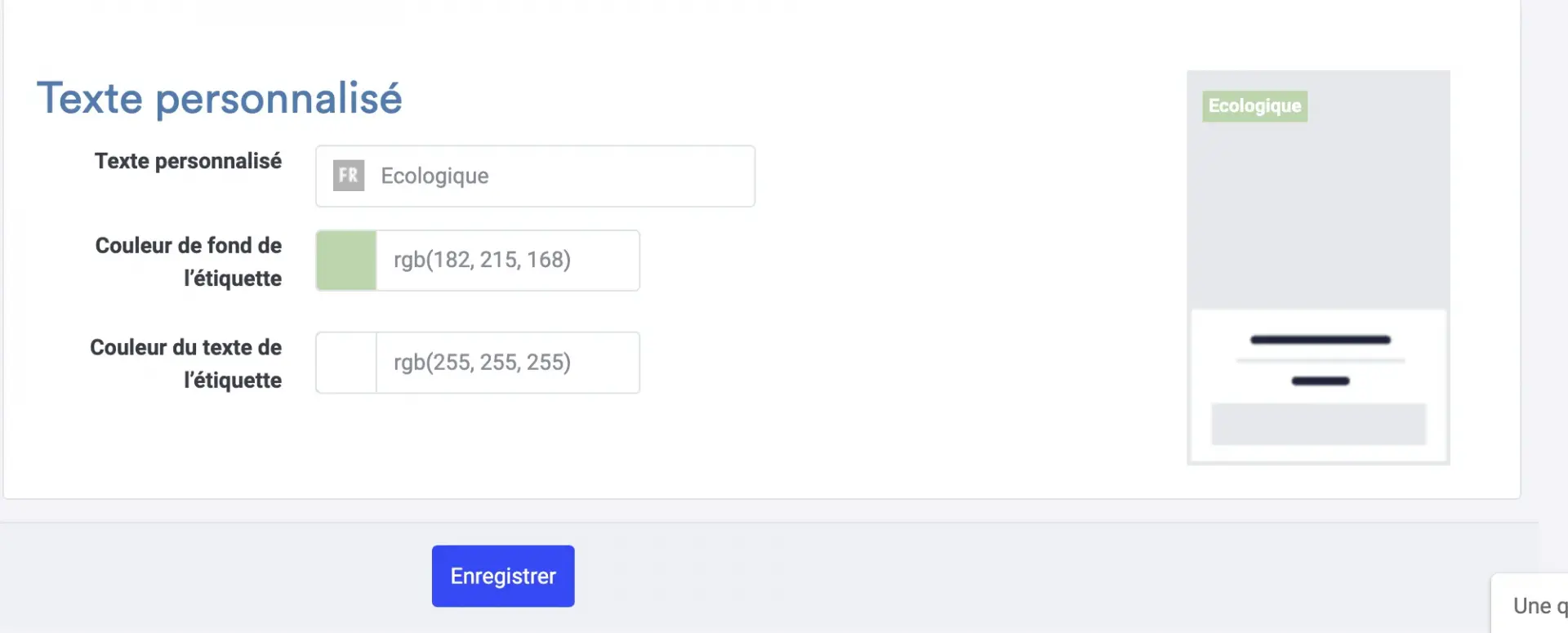
Task: Click the rgb(255, 255, 255) color field
Action: 508,363
